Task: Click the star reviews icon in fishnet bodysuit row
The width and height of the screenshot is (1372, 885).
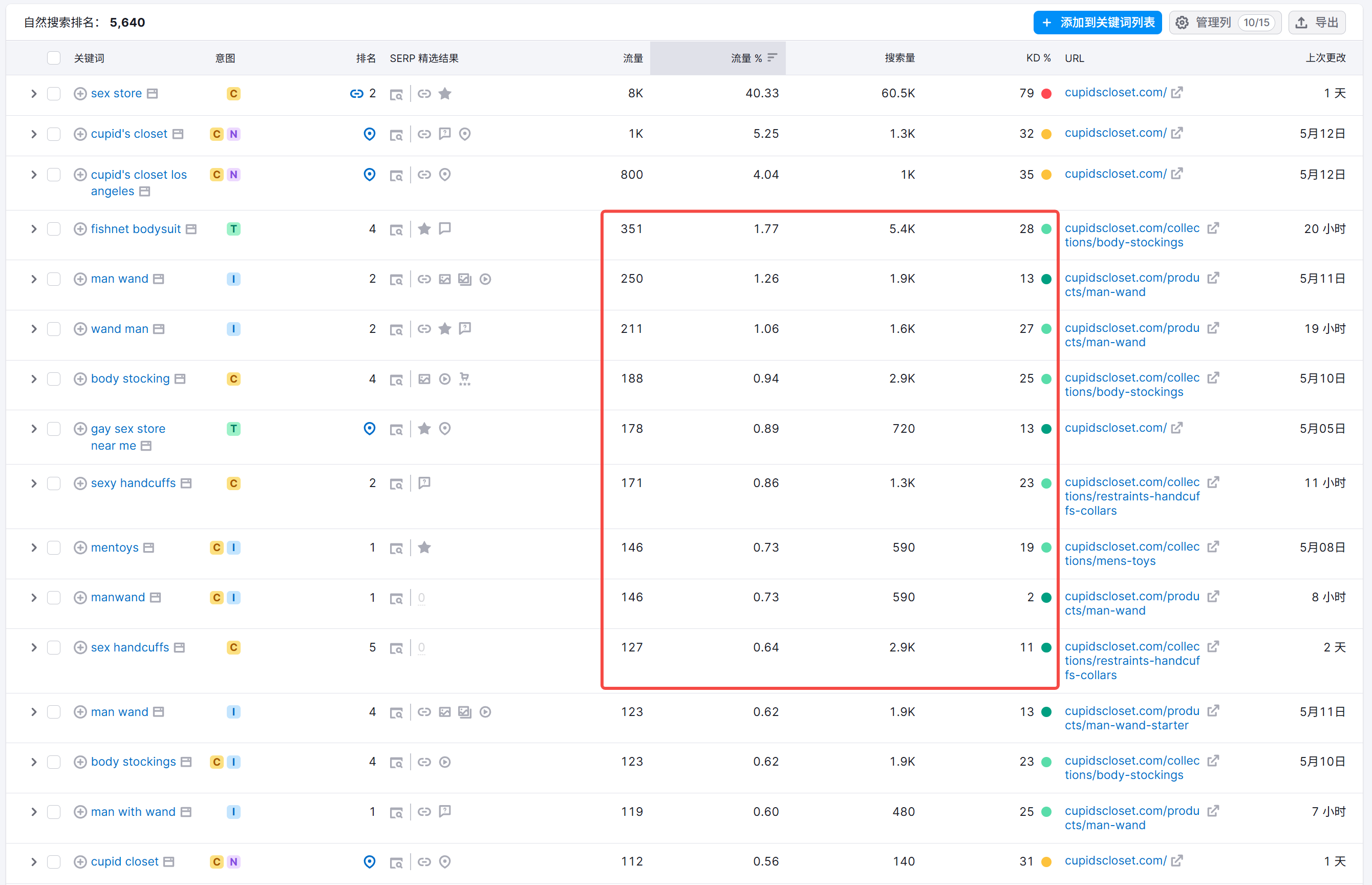Action: point(424,229)
